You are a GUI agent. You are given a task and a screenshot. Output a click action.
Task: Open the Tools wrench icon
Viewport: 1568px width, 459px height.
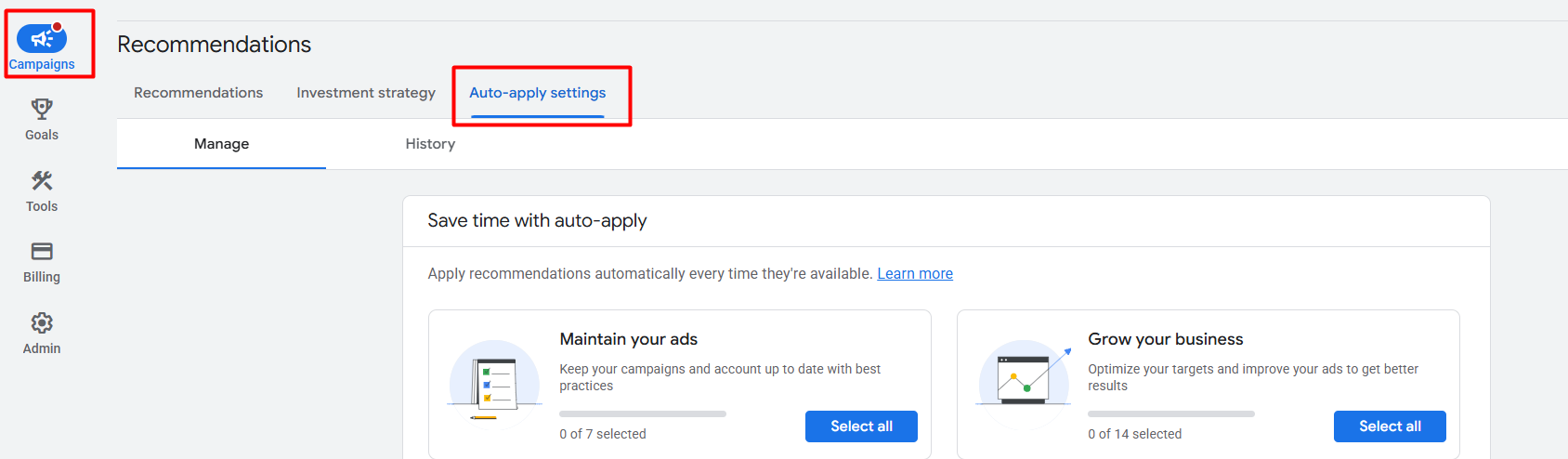[42, 181]
